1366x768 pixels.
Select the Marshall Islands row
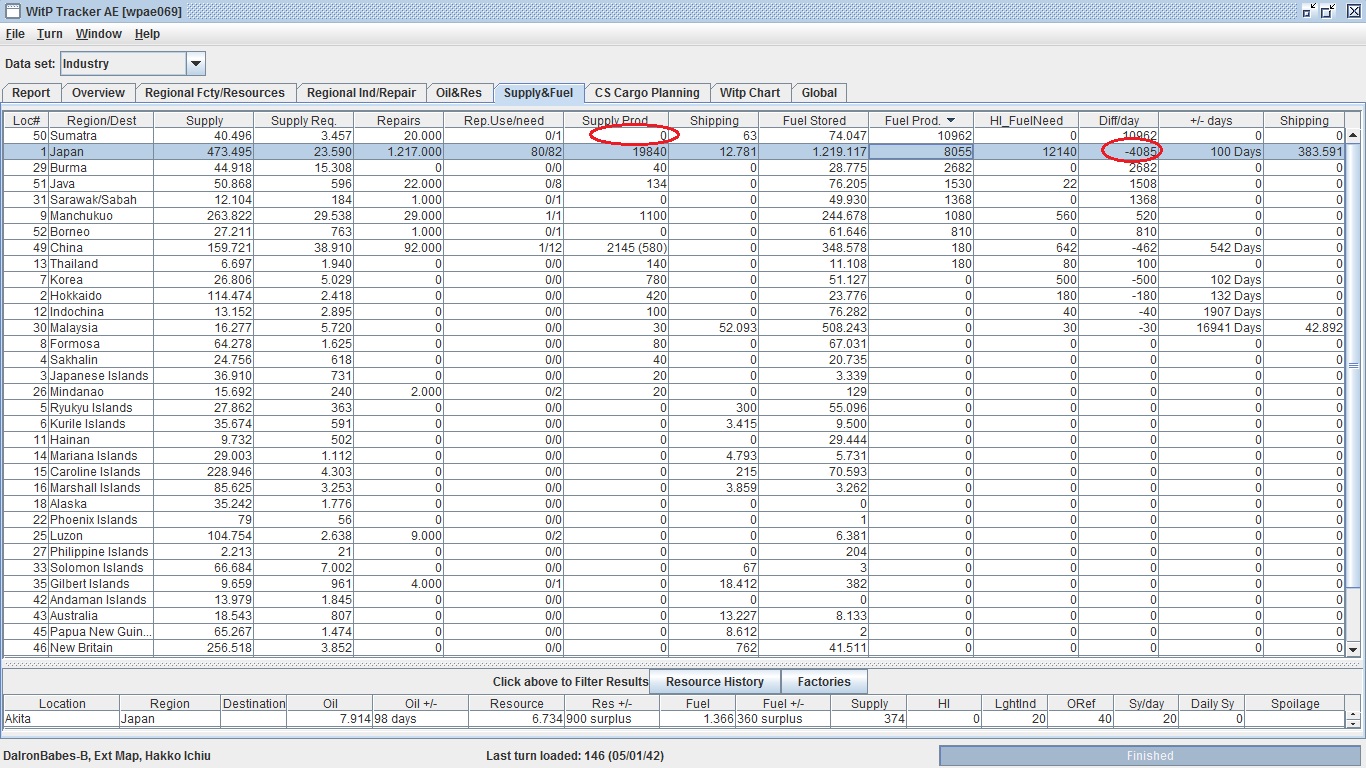point(674,488)
